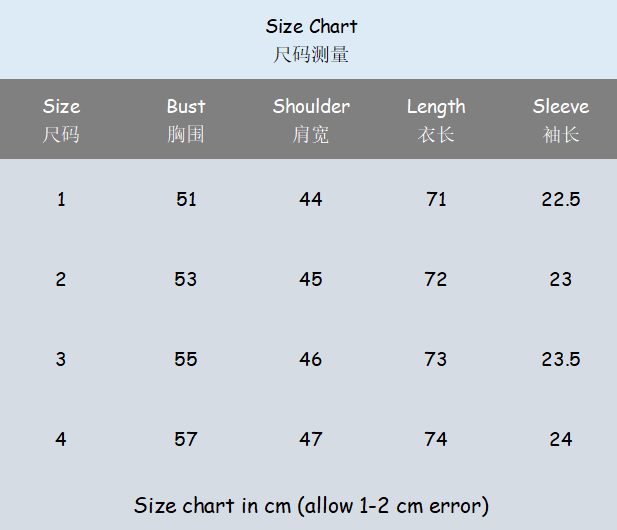Click sleeve value 24 for size 4

click(561, 439)
